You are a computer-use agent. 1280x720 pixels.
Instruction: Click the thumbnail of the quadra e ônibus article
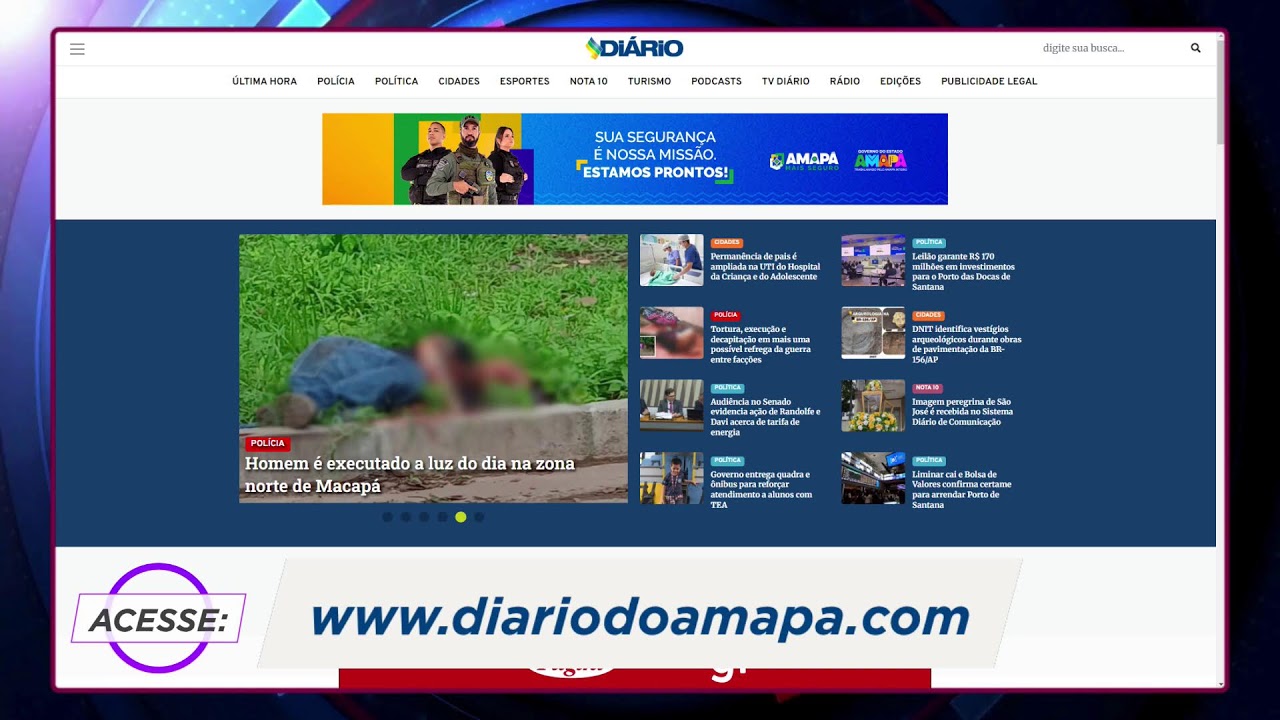pos(672,478)
